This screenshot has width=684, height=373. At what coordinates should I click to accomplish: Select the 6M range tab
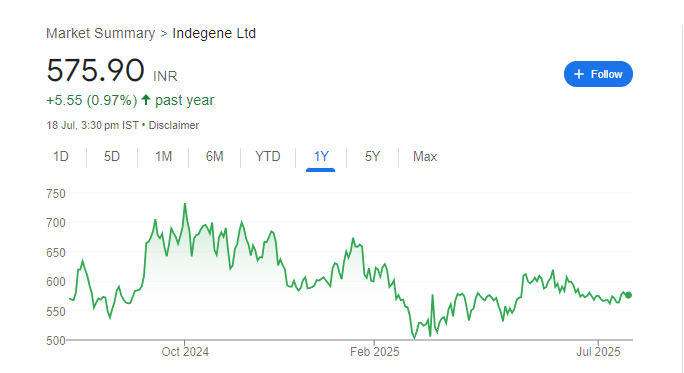pos(214,156)
